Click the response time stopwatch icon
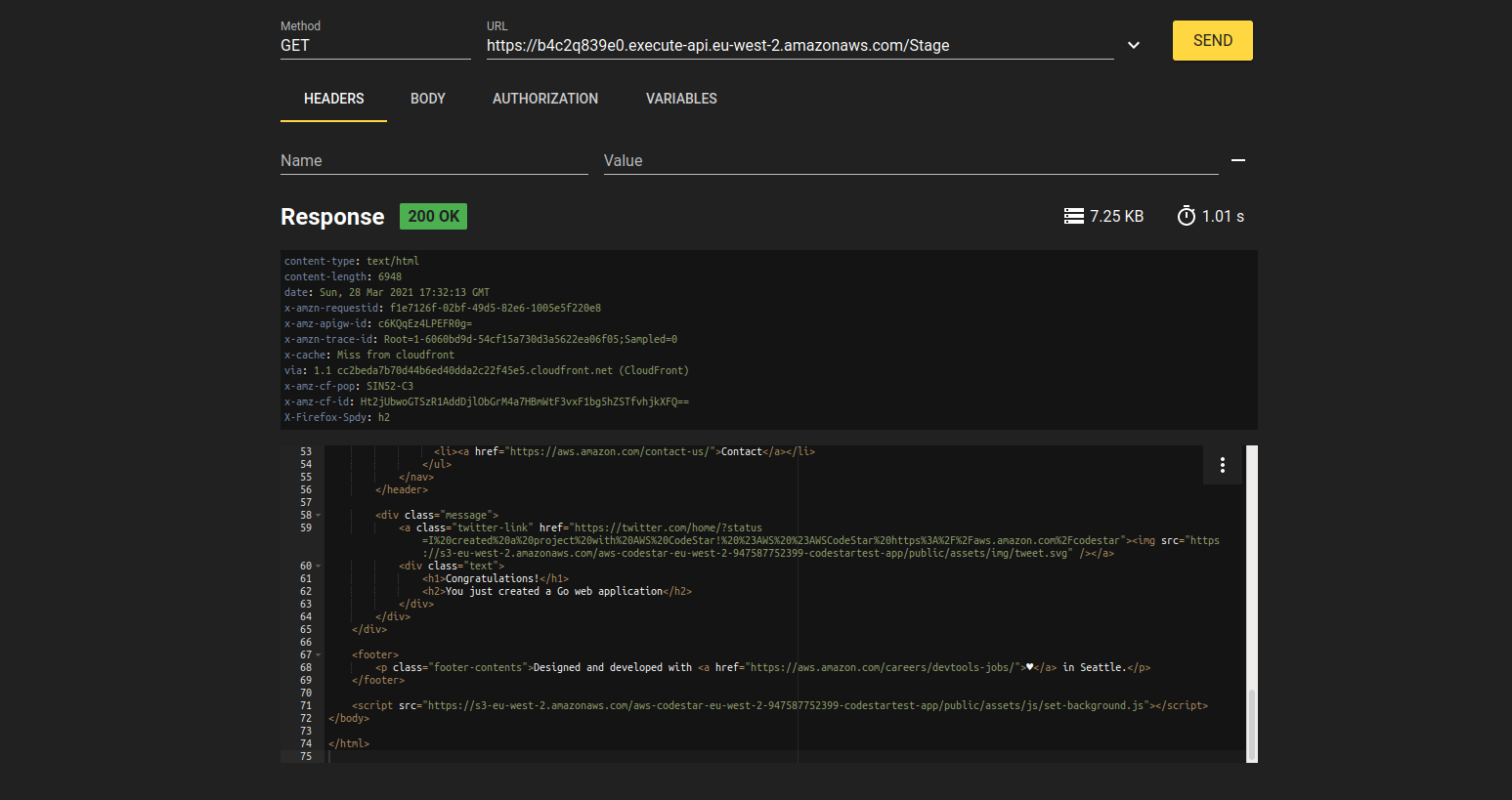Viewport: 1512px width, 800px height. pos(1187,216)
